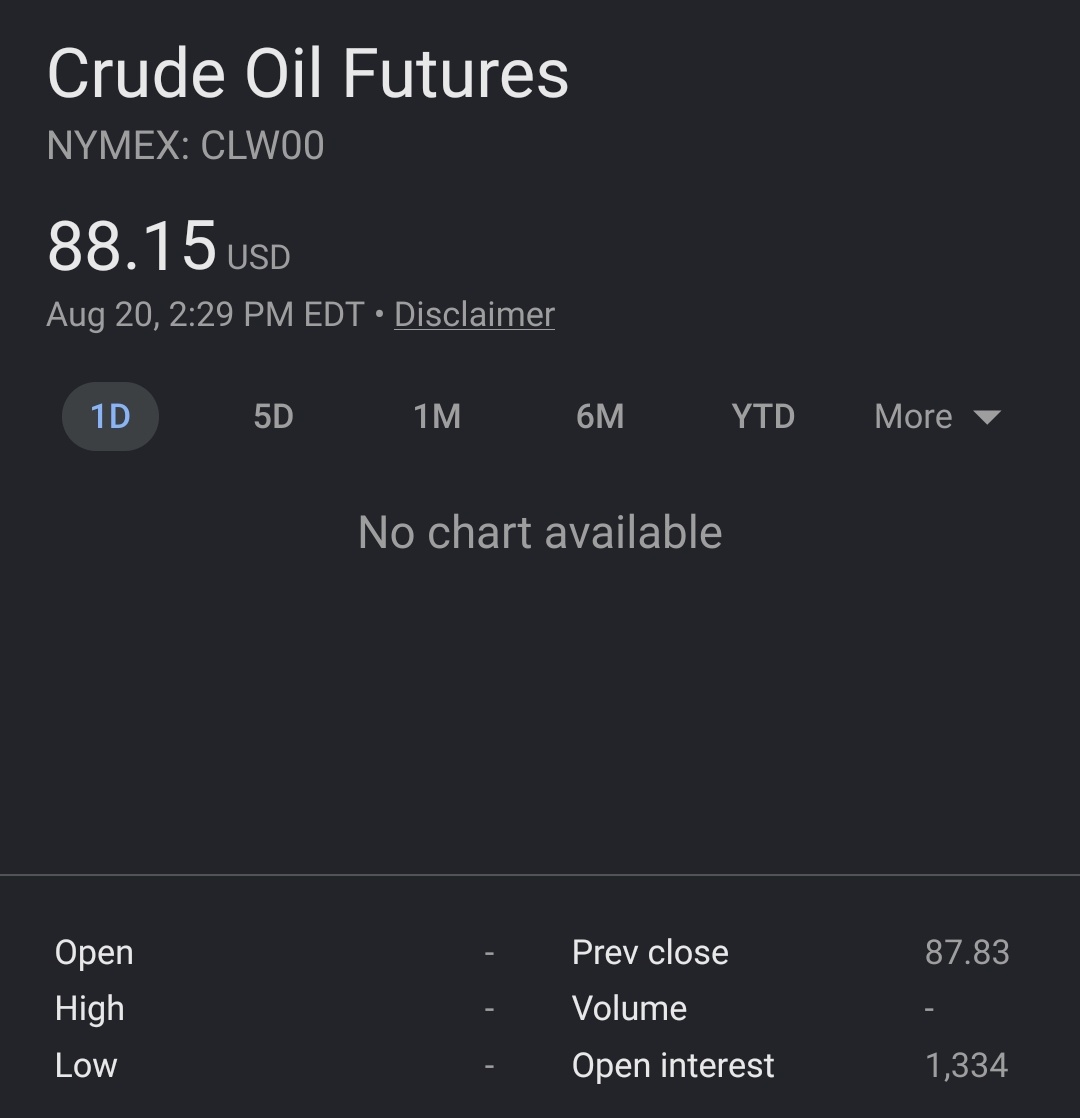Image resolution: width=1080 pixels, height=1118 pixels.
Task: Switch to the 1M chart range
Action: tap(437, 416)
